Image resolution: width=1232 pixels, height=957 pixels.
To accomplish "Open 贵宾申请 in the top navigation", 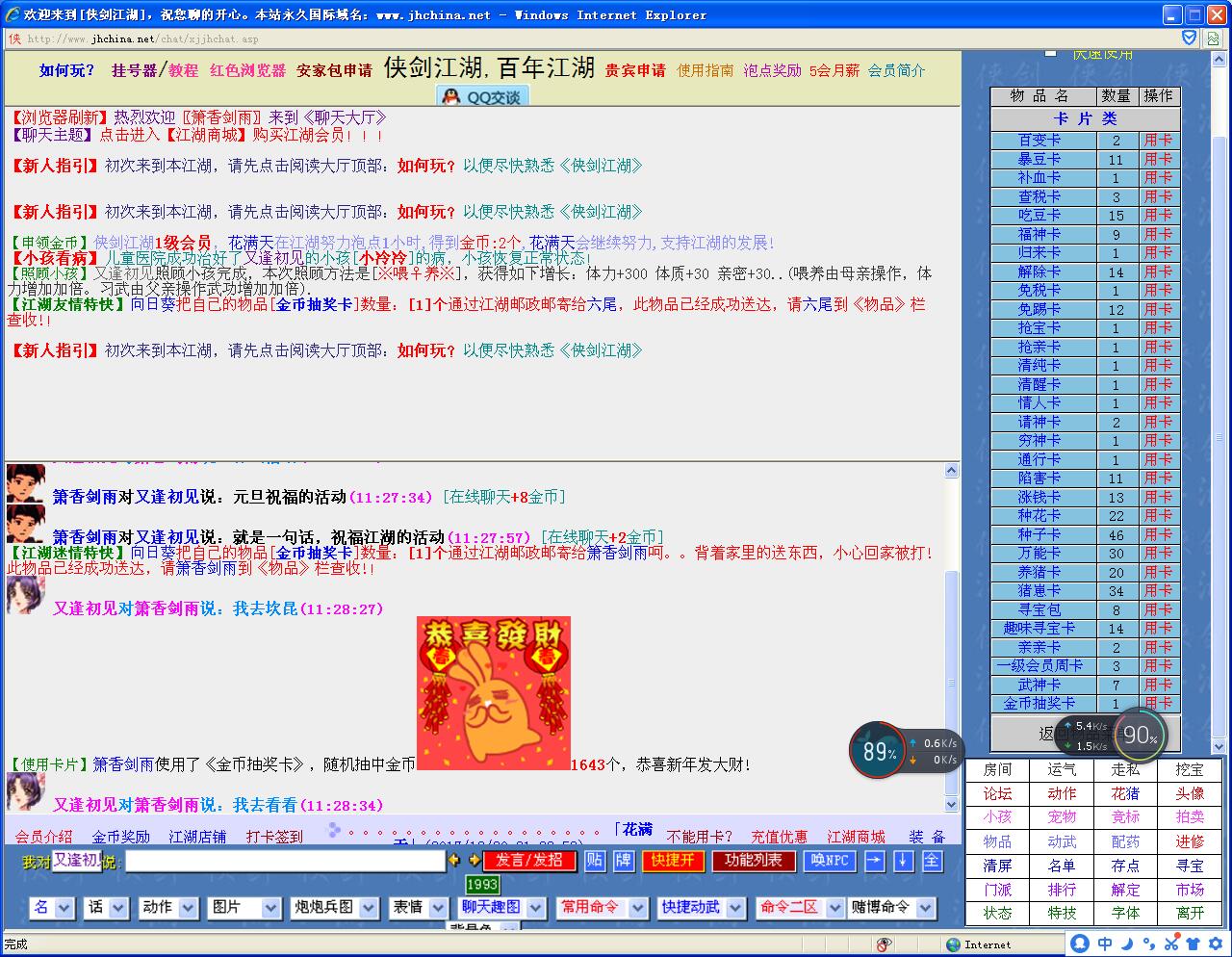I will click(x=635, y=70).
